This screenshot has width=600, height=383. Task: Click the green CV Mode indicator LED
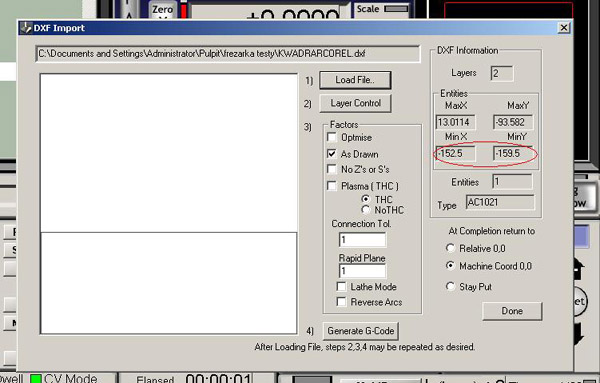point(36,379)
